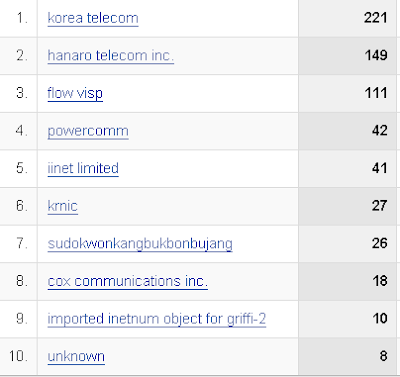The width and height of the screenshot is (400, 377).
Task: Select the cox communications inc. link
Action: point(128,281)
